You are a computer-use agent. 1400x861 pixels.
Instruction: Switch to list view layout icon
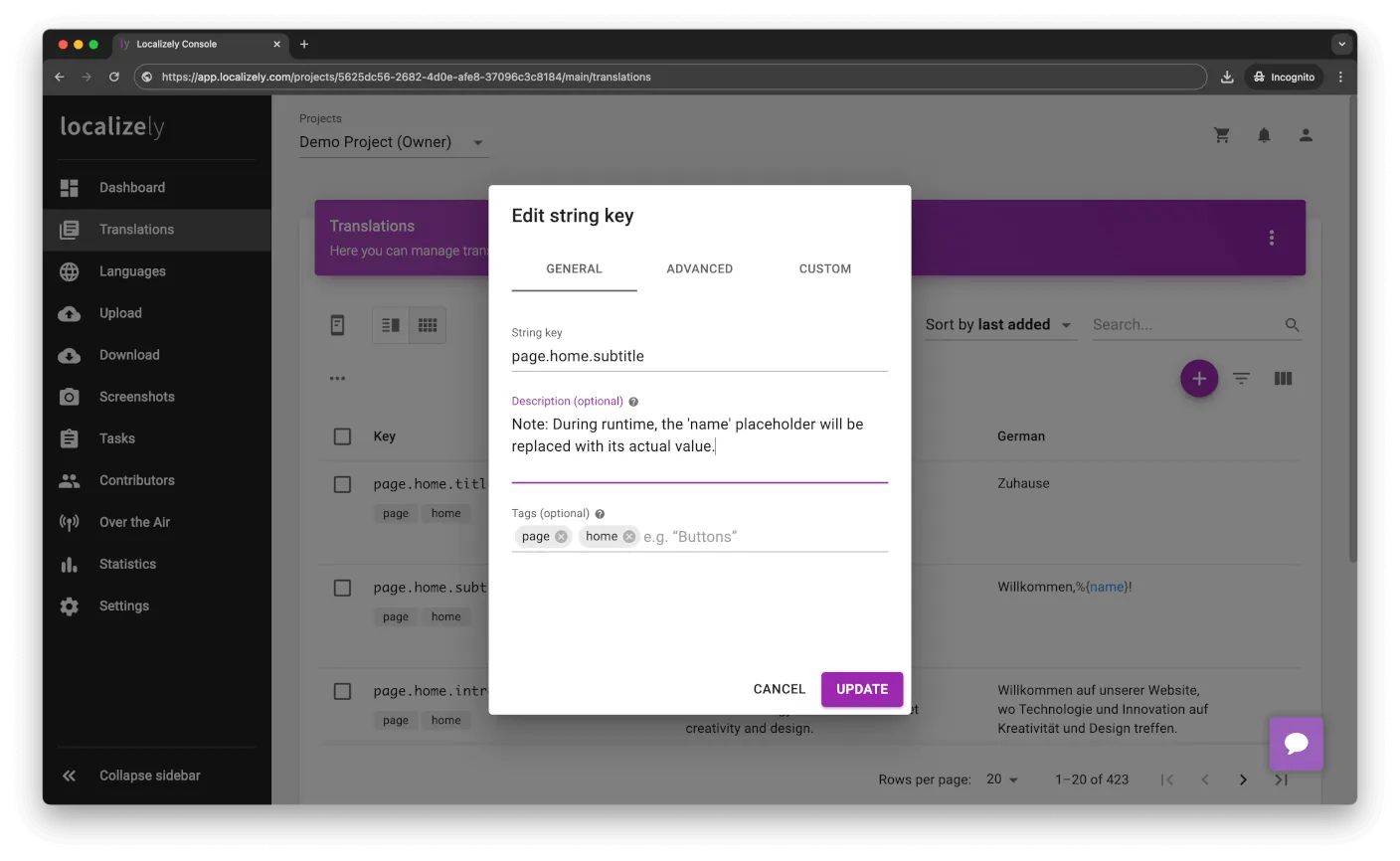[391, 325]
